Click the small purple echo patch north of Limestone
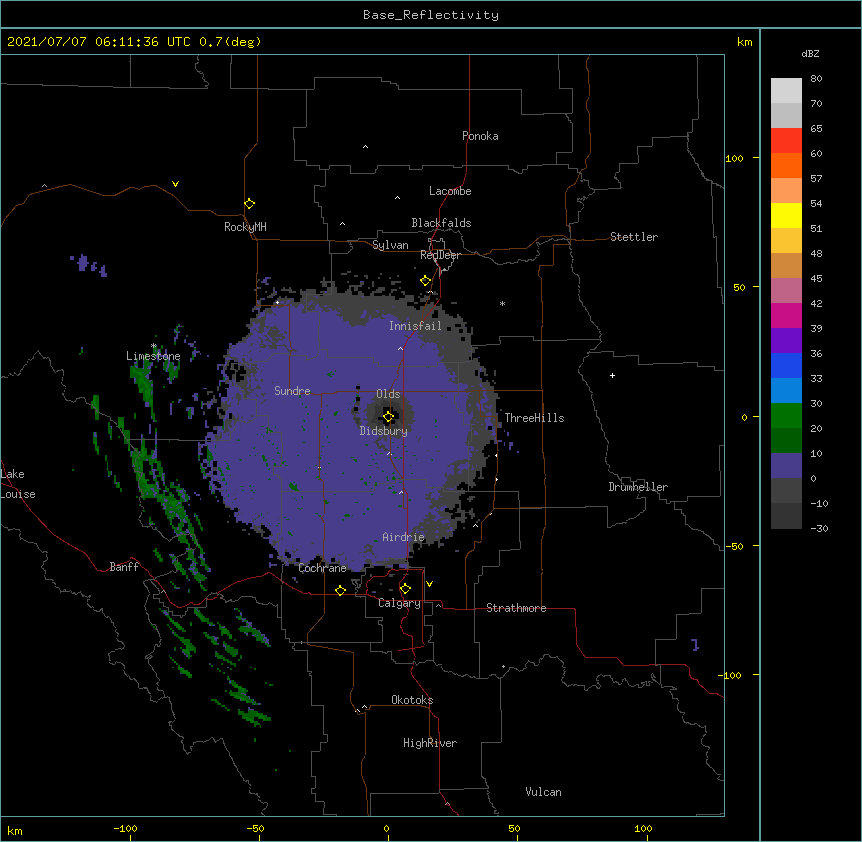Viewport: 862px width, 842px height. 88,264
